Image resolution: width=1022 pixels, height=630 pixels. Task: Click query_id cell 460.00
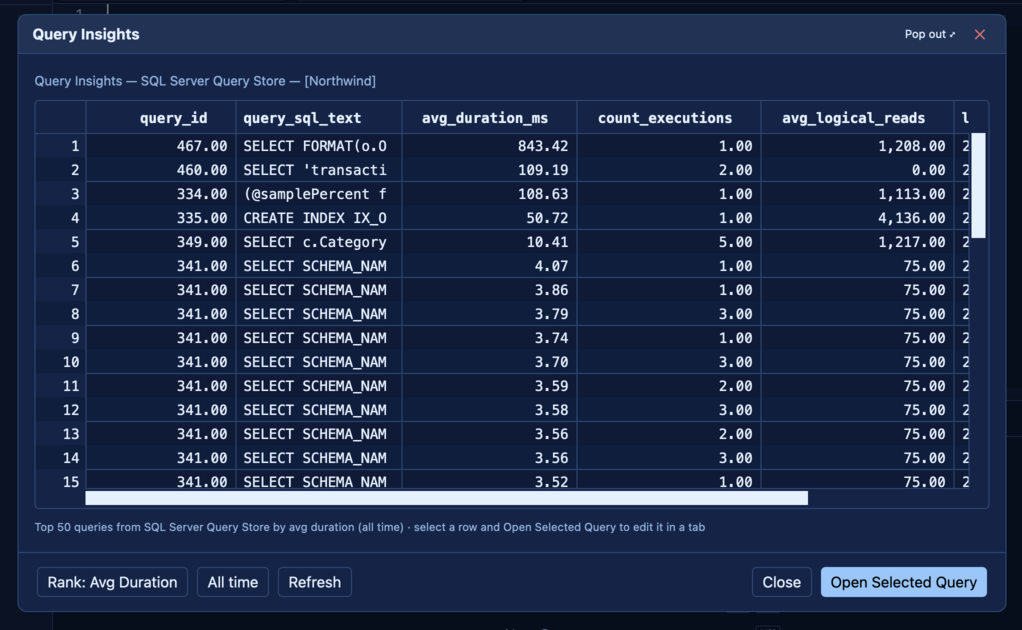(x=161, y=170)
